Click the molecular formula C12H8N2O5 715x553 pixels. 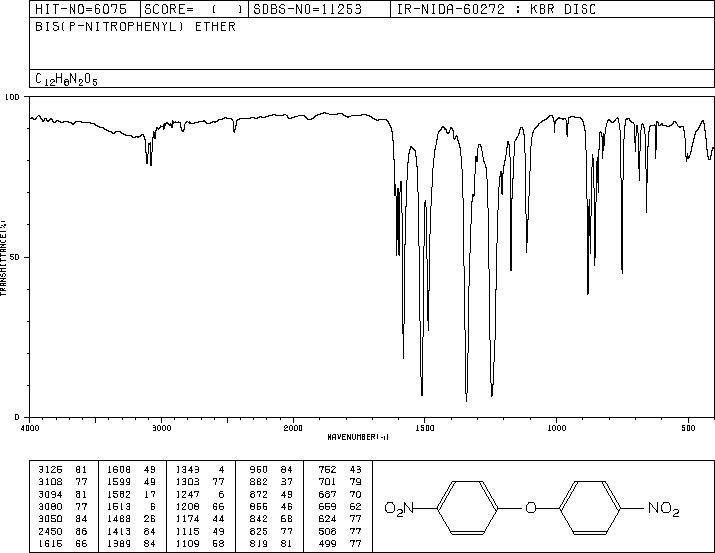coord(66,79)
